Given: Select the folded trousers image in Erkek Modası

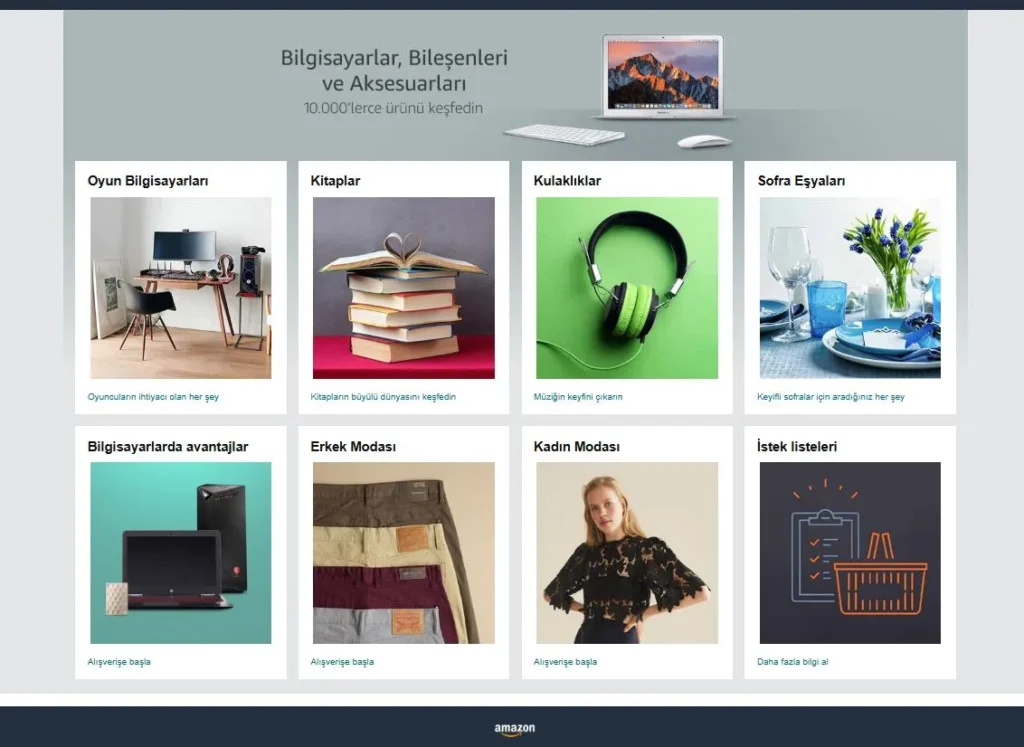Looking at the screenshot, I should click(403, 552).
